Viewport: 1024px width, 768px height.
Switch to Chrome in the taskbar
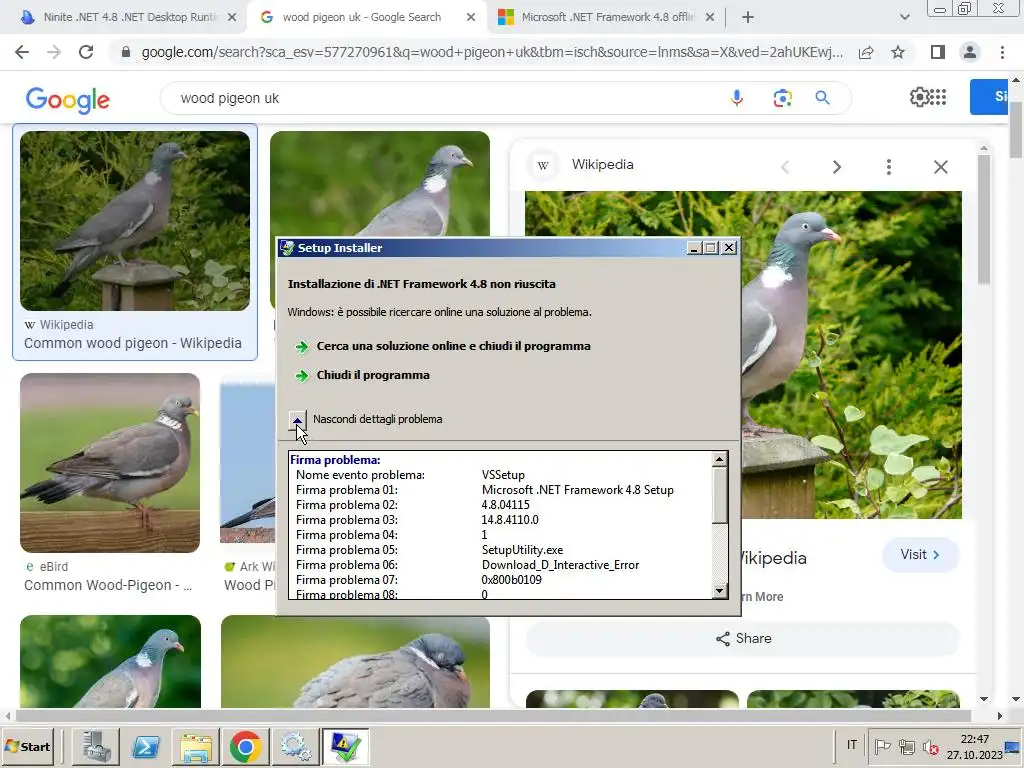point(246,746)
